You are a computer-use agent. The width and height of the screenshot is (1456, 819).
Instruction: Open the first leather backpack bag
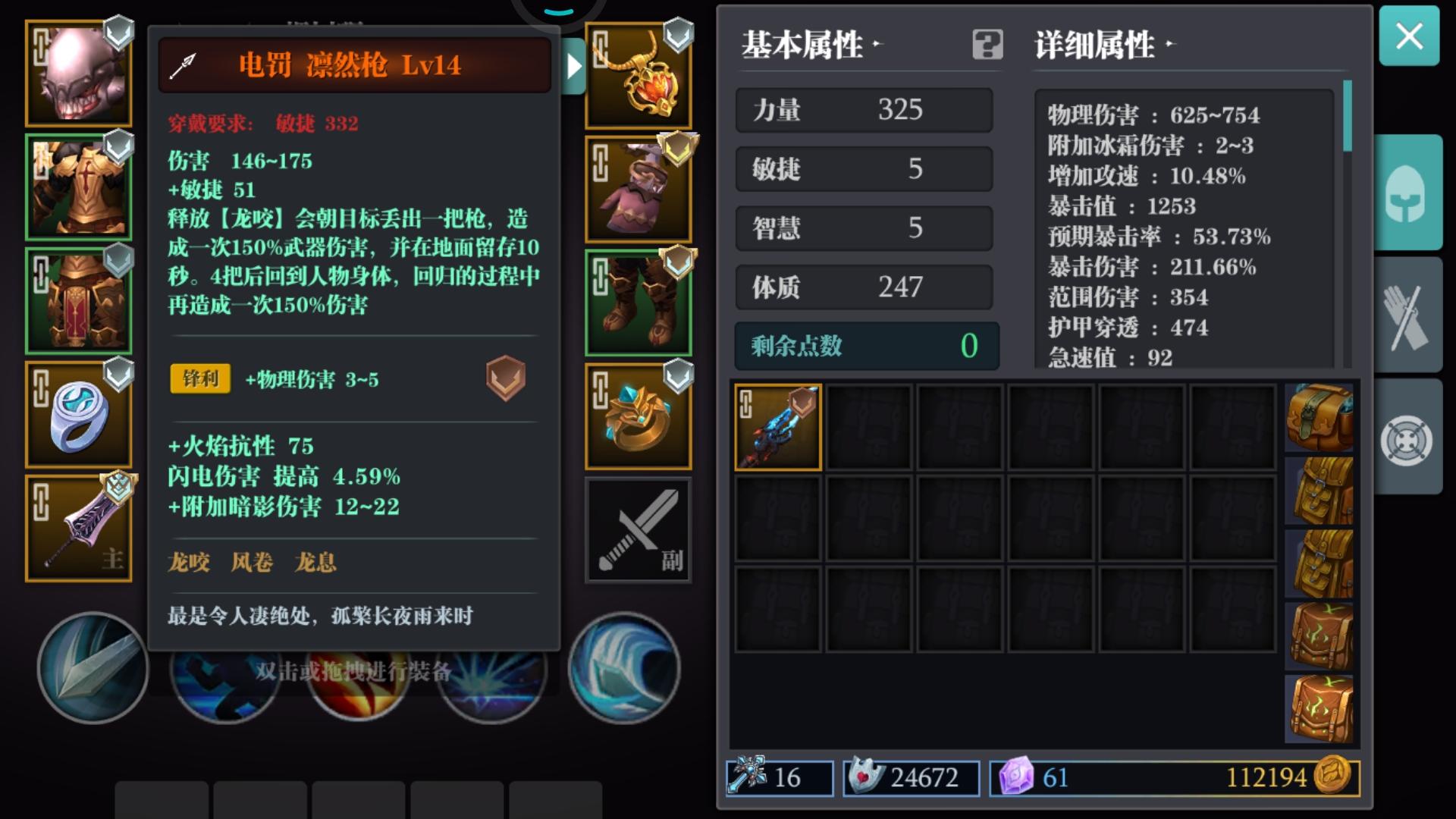[1319, 418]
